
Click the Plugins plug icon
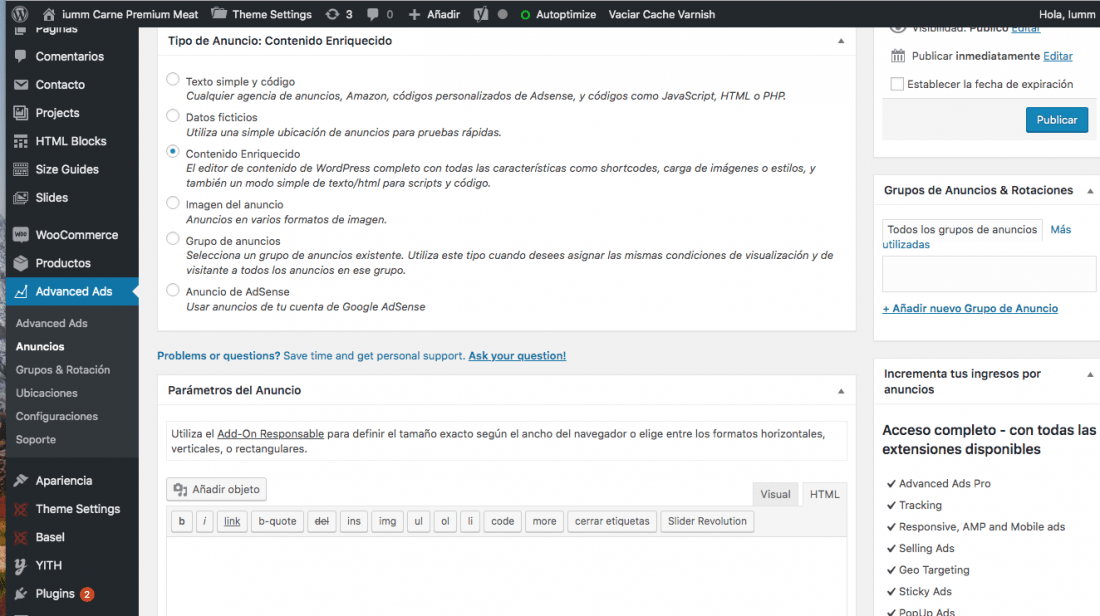(20, 594)
